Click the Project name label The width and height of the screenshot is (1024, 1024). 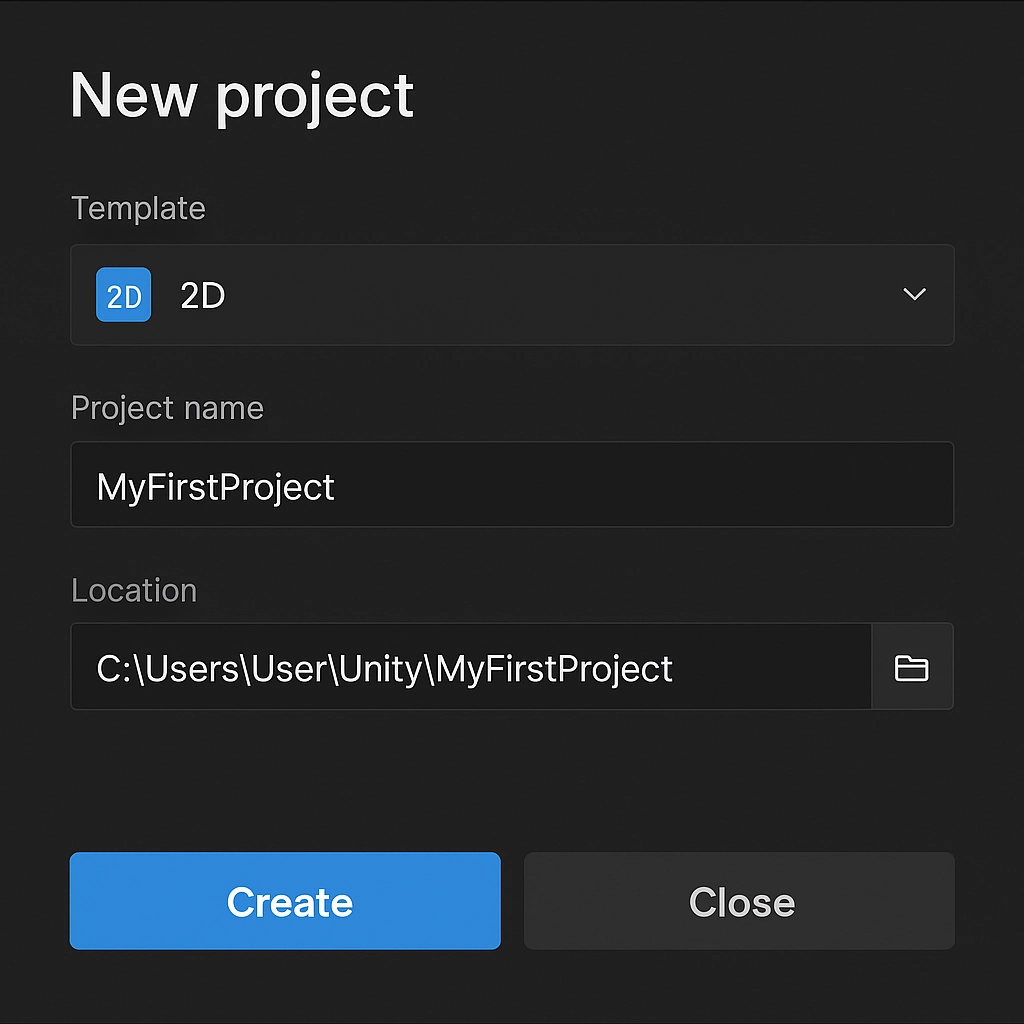tap(167, 408)
